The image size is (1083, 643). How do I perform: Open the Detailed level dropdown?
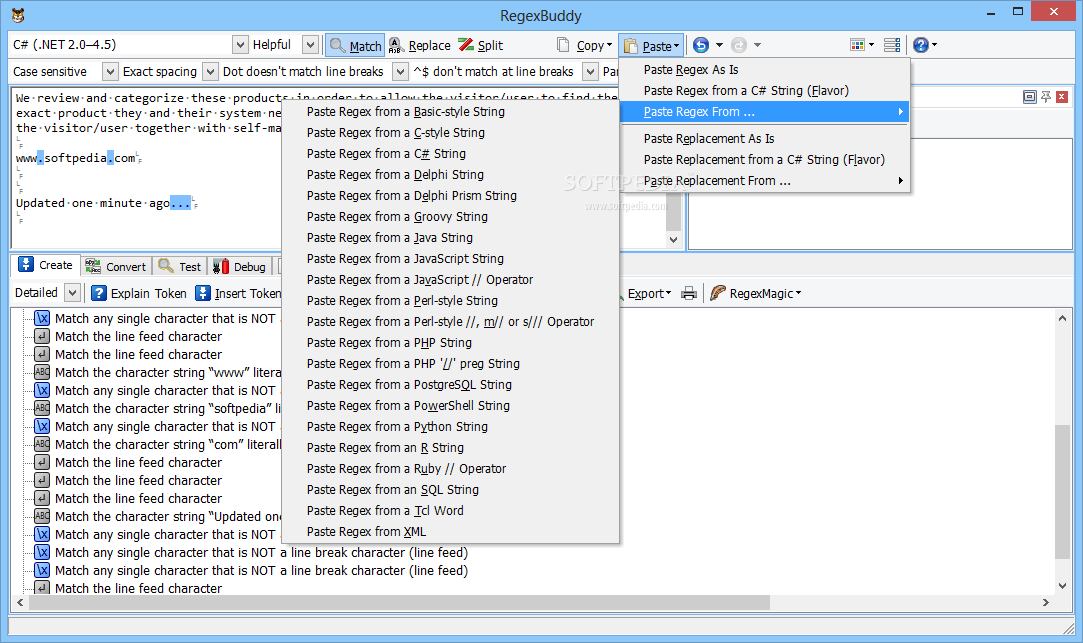pos(73,293)
